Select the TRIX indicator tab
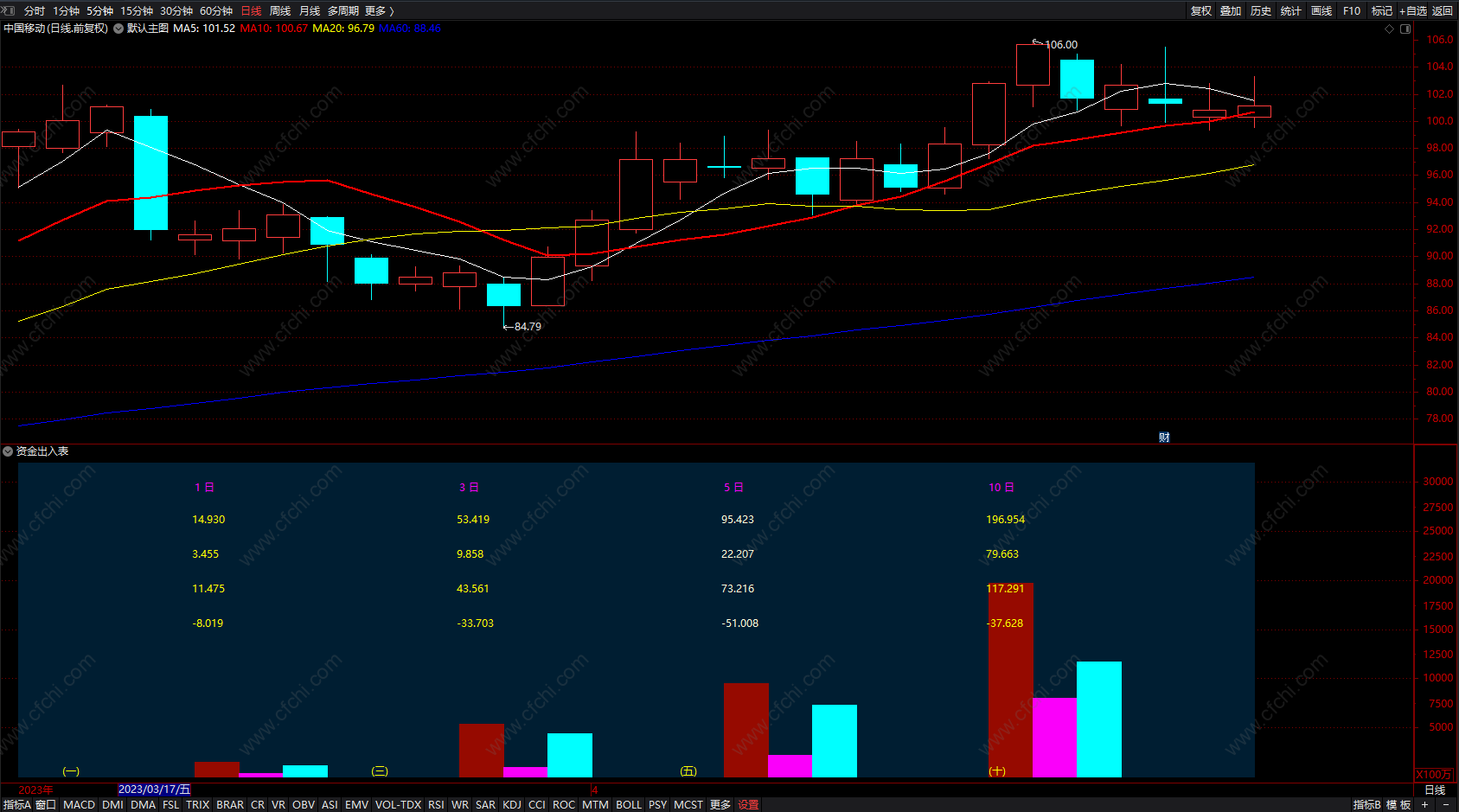 click(198, 805)
